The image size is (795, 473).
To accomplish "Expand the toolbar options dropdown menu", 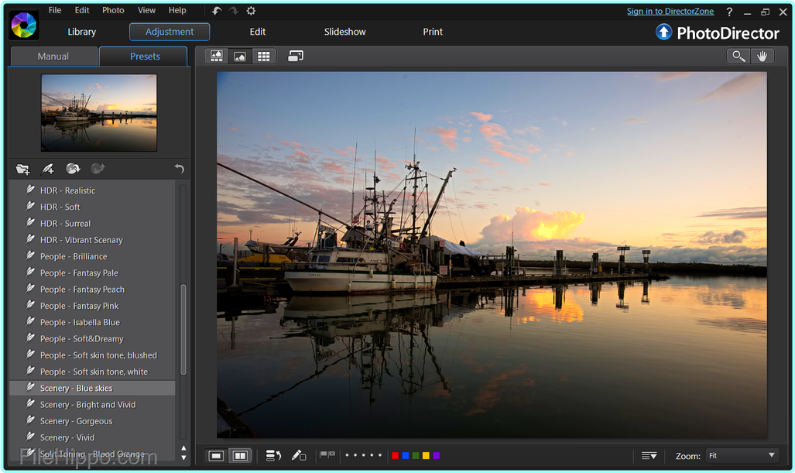I will (x=650, y=455).
